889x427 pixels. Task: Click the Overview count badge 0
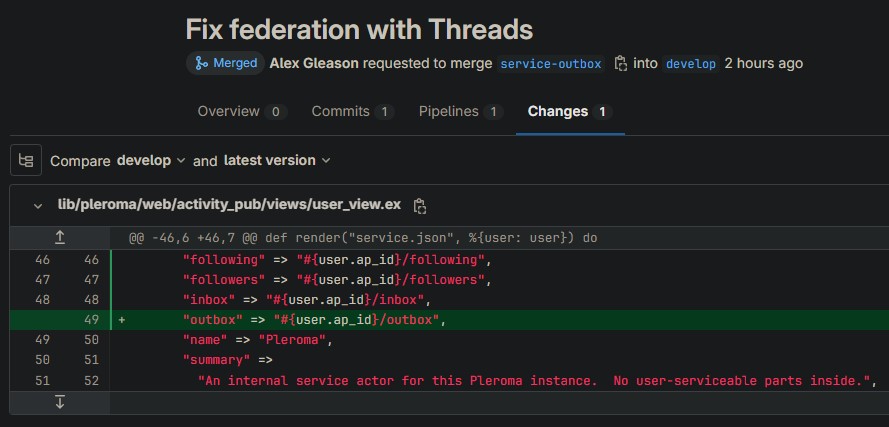(276, 112)
